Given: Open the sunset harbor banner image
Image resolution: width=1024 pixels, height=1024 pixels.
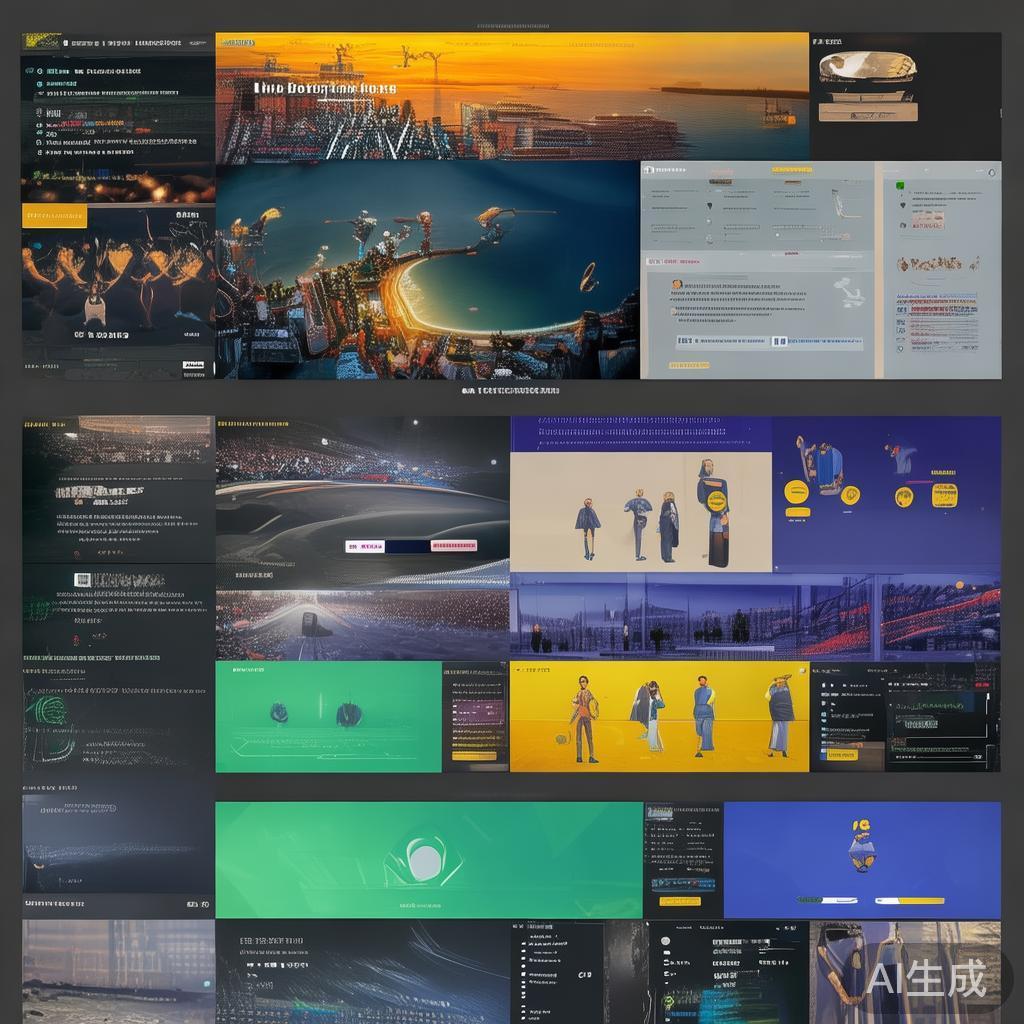Looking at the screenshot, I should point(511,96).
